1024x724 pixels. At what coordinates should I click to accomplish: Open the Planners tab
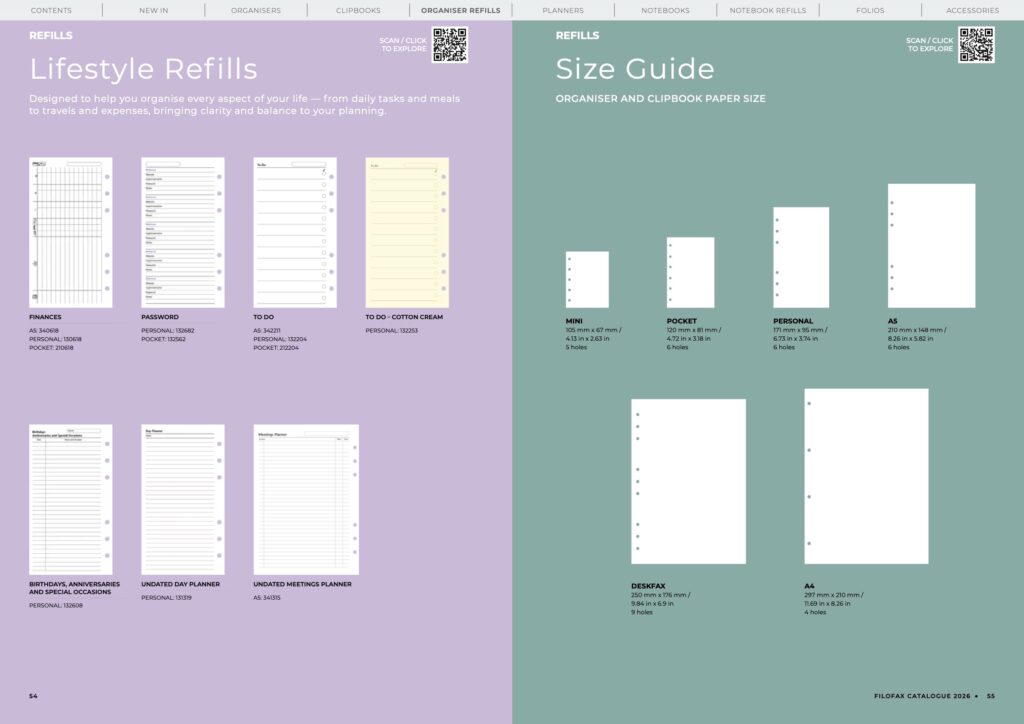[x=563, y=10]
